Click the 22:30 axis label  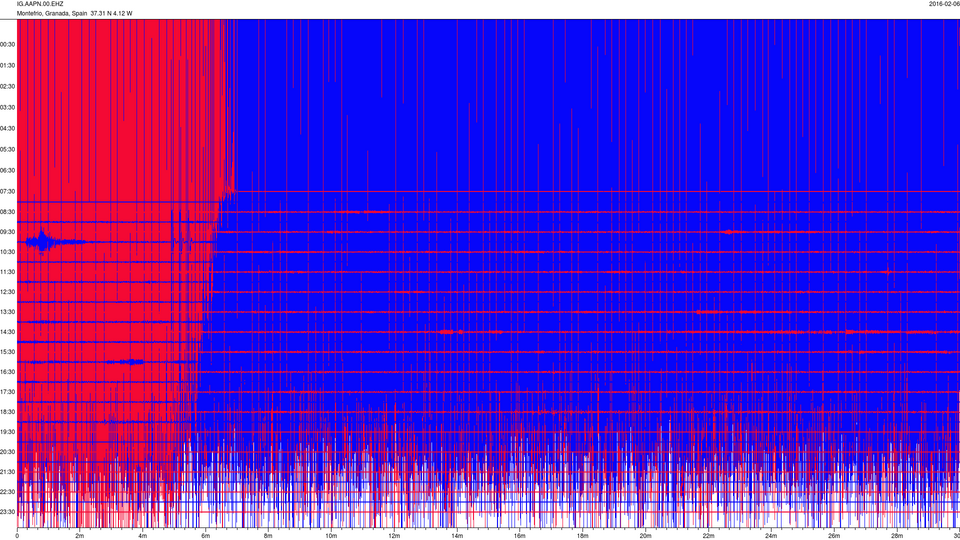(x=7, y=492)
